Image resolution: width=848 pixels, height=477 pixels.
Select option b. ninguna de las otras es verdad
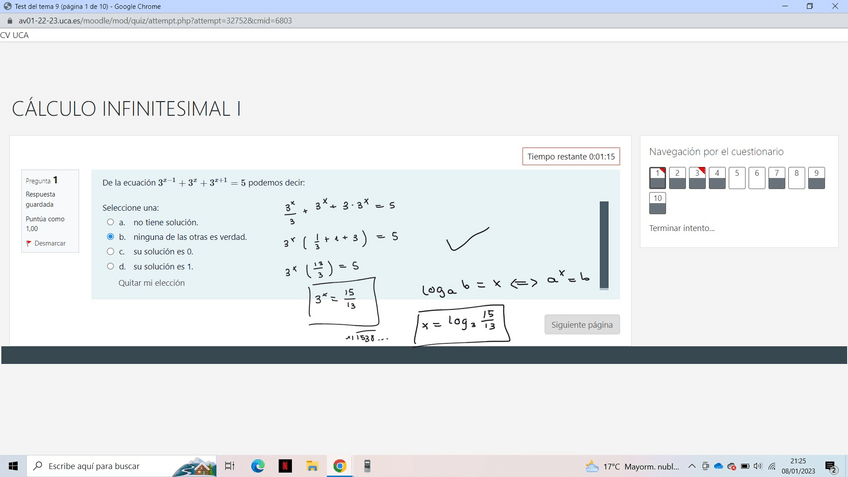click(110, 237)
